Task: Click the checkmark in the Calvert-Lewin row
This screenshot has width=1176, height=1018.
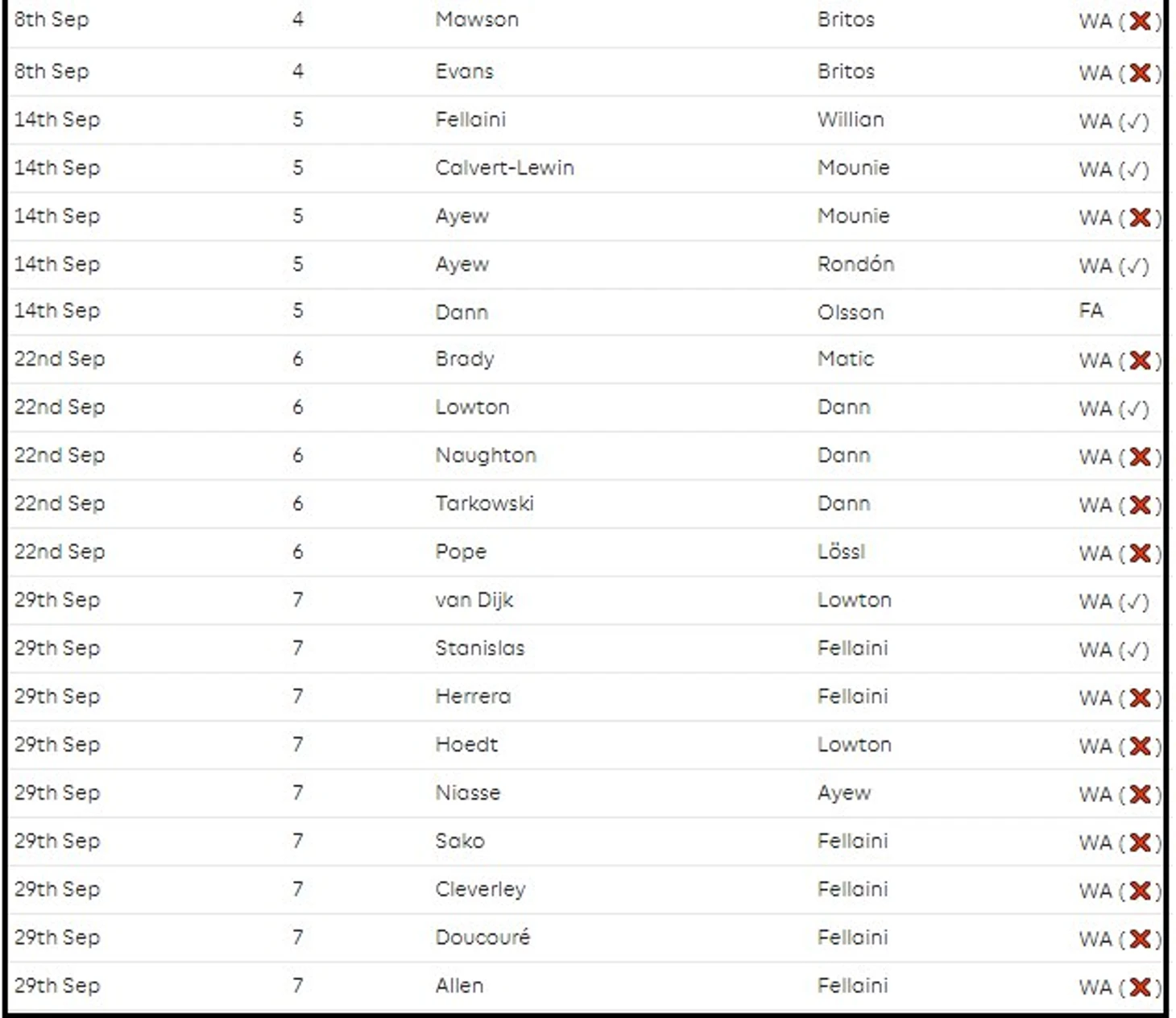Action: (1134, 170)
